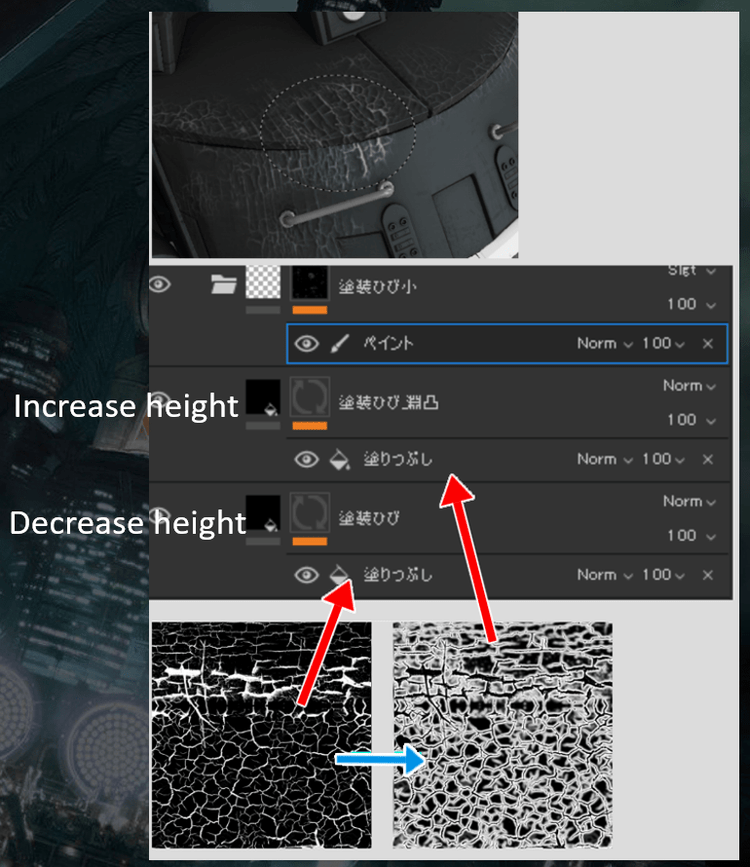This screenshot has width=750, height=867.
Task: Click the black-and-white crack mask image
Action: 262,735
